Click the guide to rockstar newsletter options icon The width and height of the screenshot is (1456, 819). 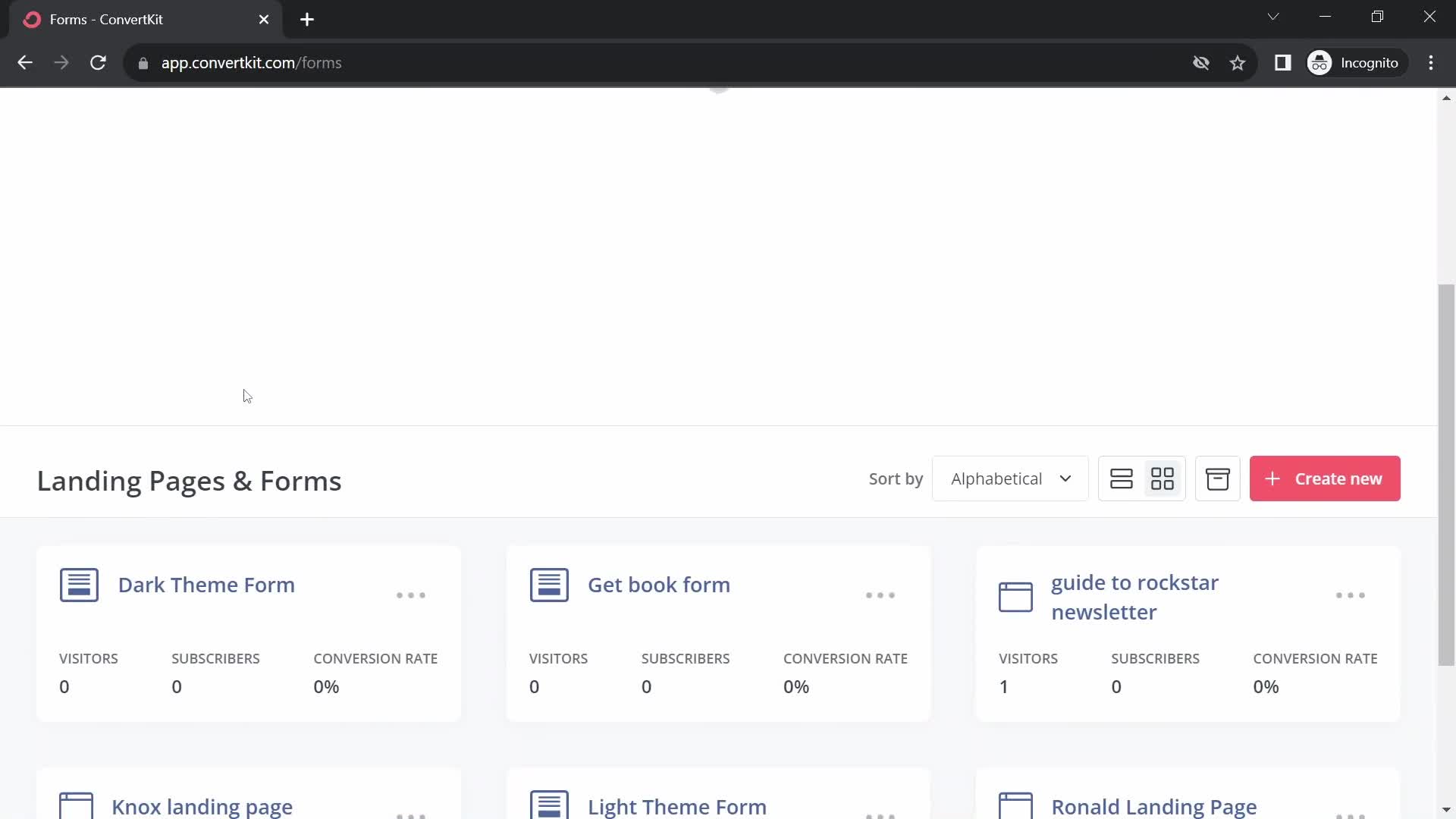click(x=1350, y=595)
